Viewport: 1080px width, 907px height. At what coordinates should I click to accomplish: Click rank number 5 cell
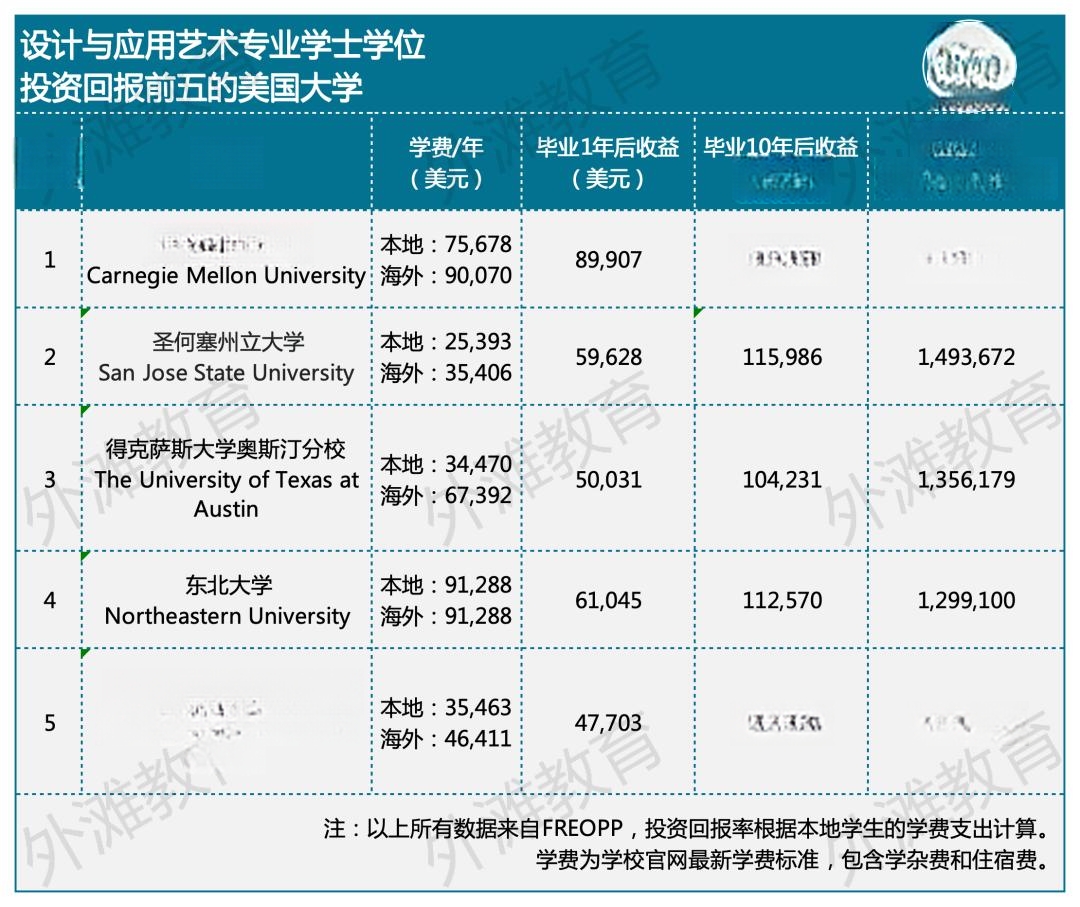[50, 722]
